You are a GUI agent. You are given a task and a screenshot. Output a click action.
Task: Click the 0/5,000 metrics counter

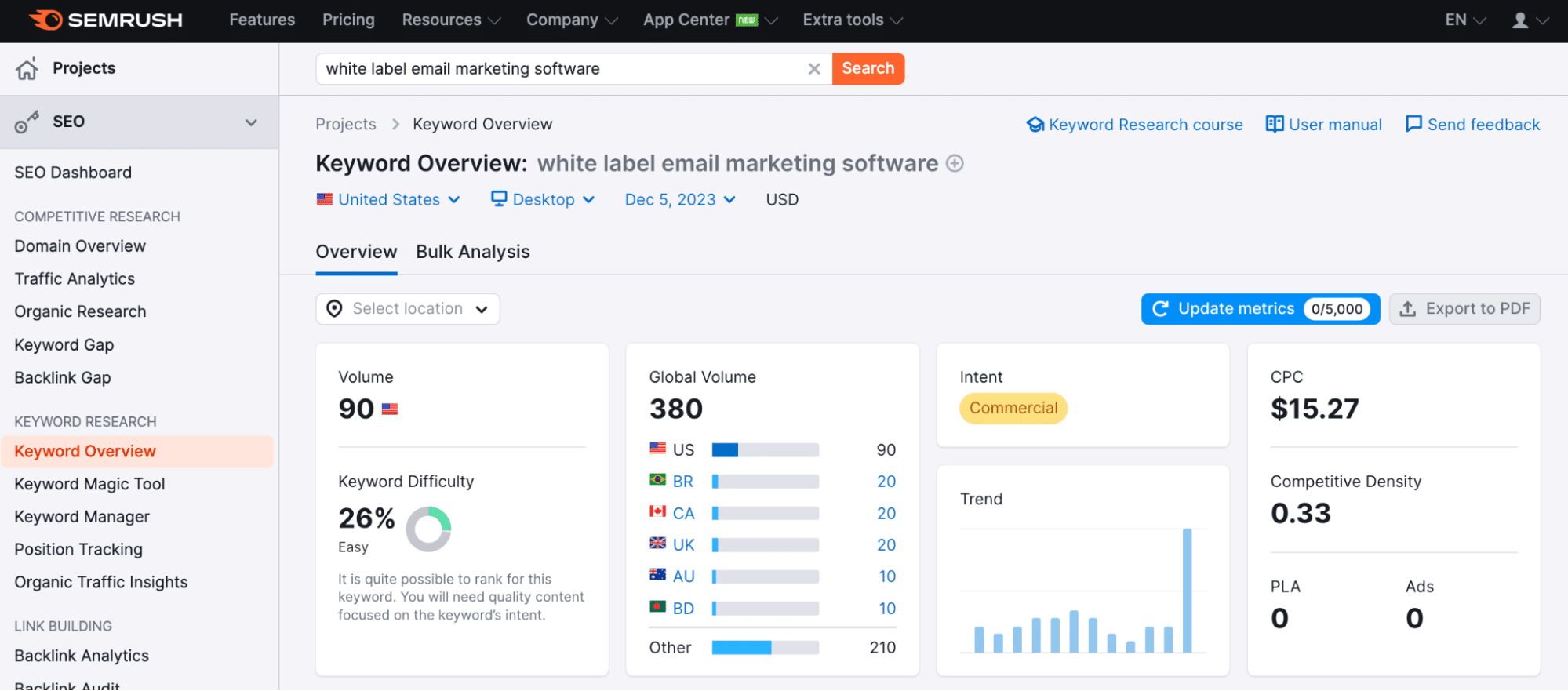[x=1337, y=309]
